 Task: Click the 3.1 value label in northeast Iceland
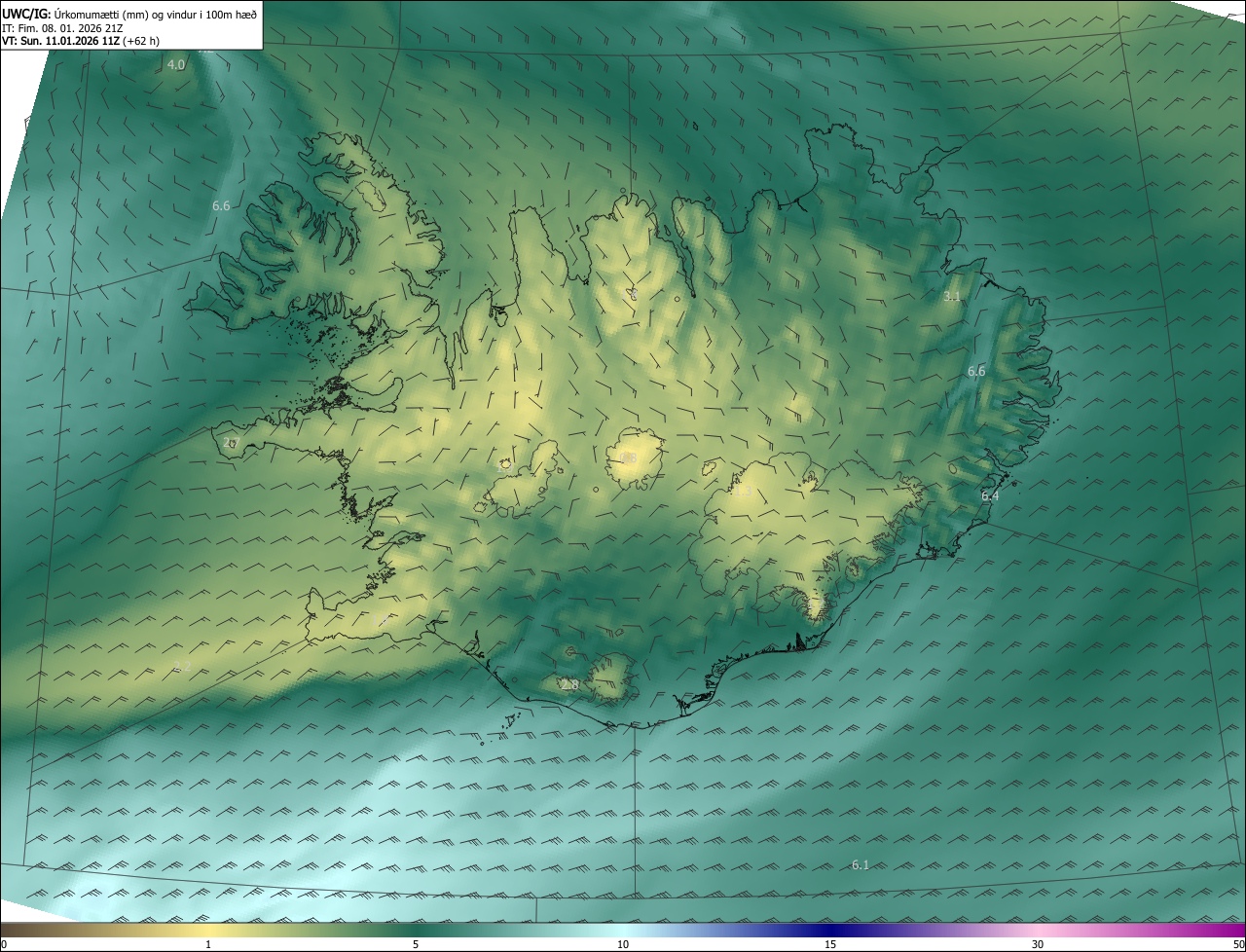(952, 296)
